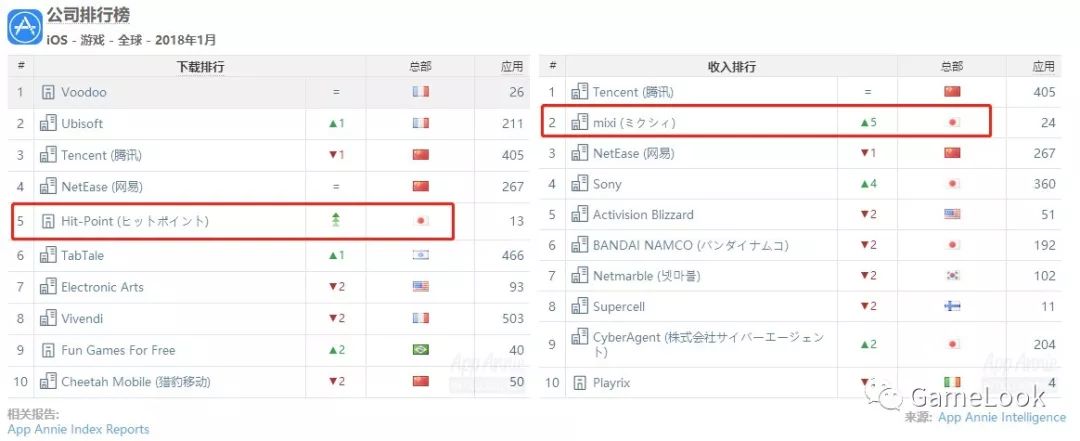Click the 收入排行 column header
The height and width of the screenshot is (441, 1080).
click(x=731, y=67)
